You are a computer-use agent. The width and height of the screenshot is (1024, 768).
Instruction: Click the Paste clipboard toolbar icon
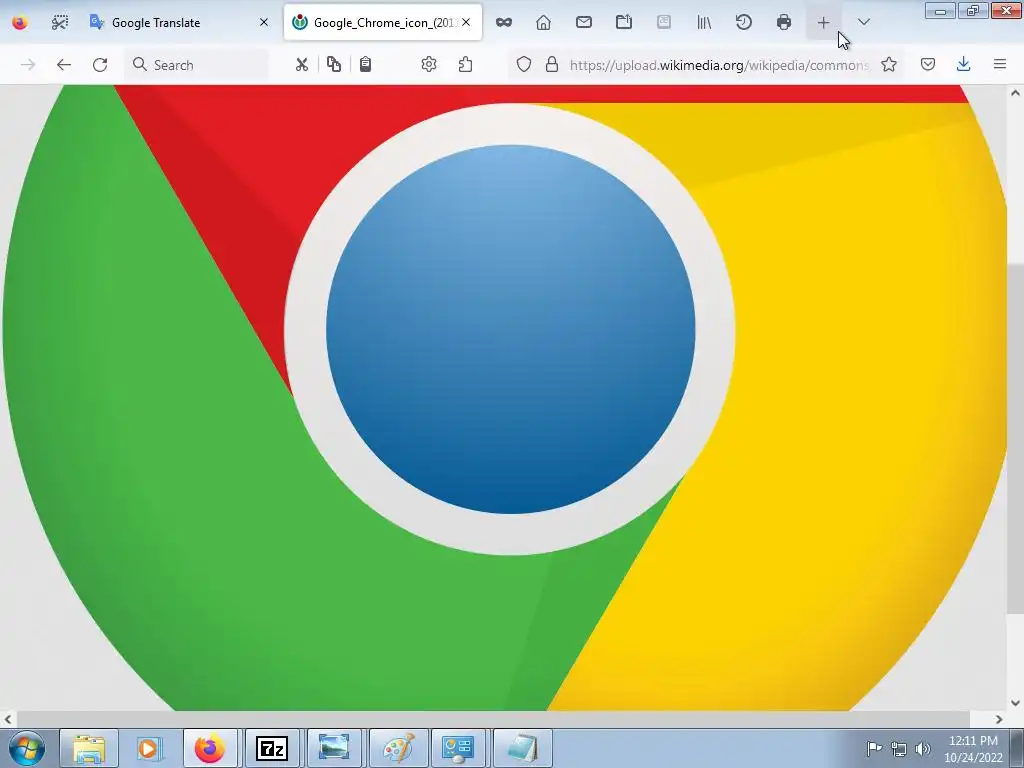[366, 65]
